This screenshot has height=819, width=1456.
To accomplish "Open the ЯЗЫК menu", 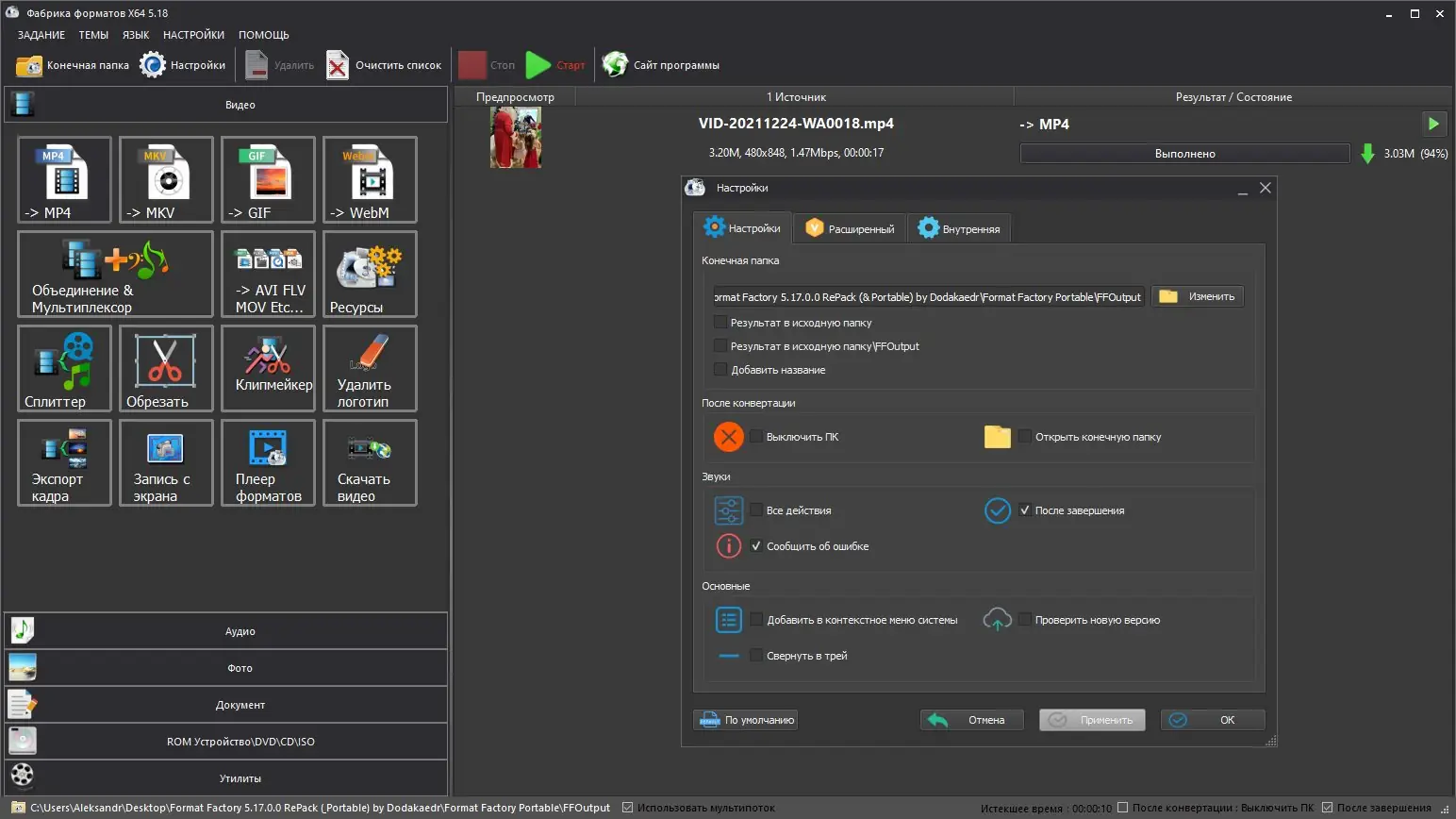I will click(x=136, y=35).
